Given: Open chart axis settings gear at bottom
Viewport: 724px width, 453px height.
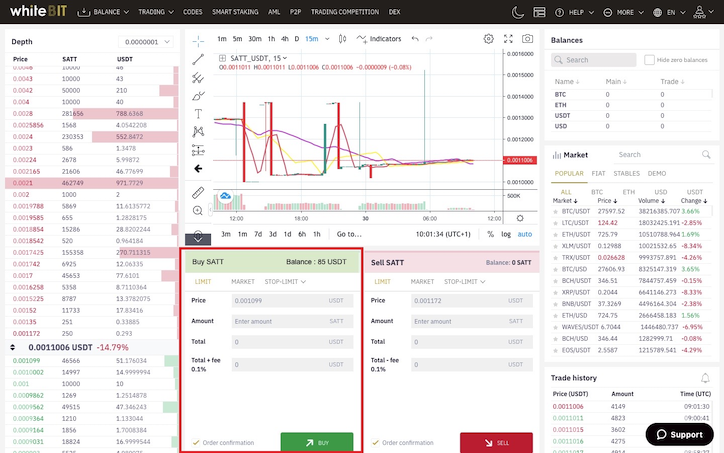Looking at the screenshot, I should pos(520,218).
